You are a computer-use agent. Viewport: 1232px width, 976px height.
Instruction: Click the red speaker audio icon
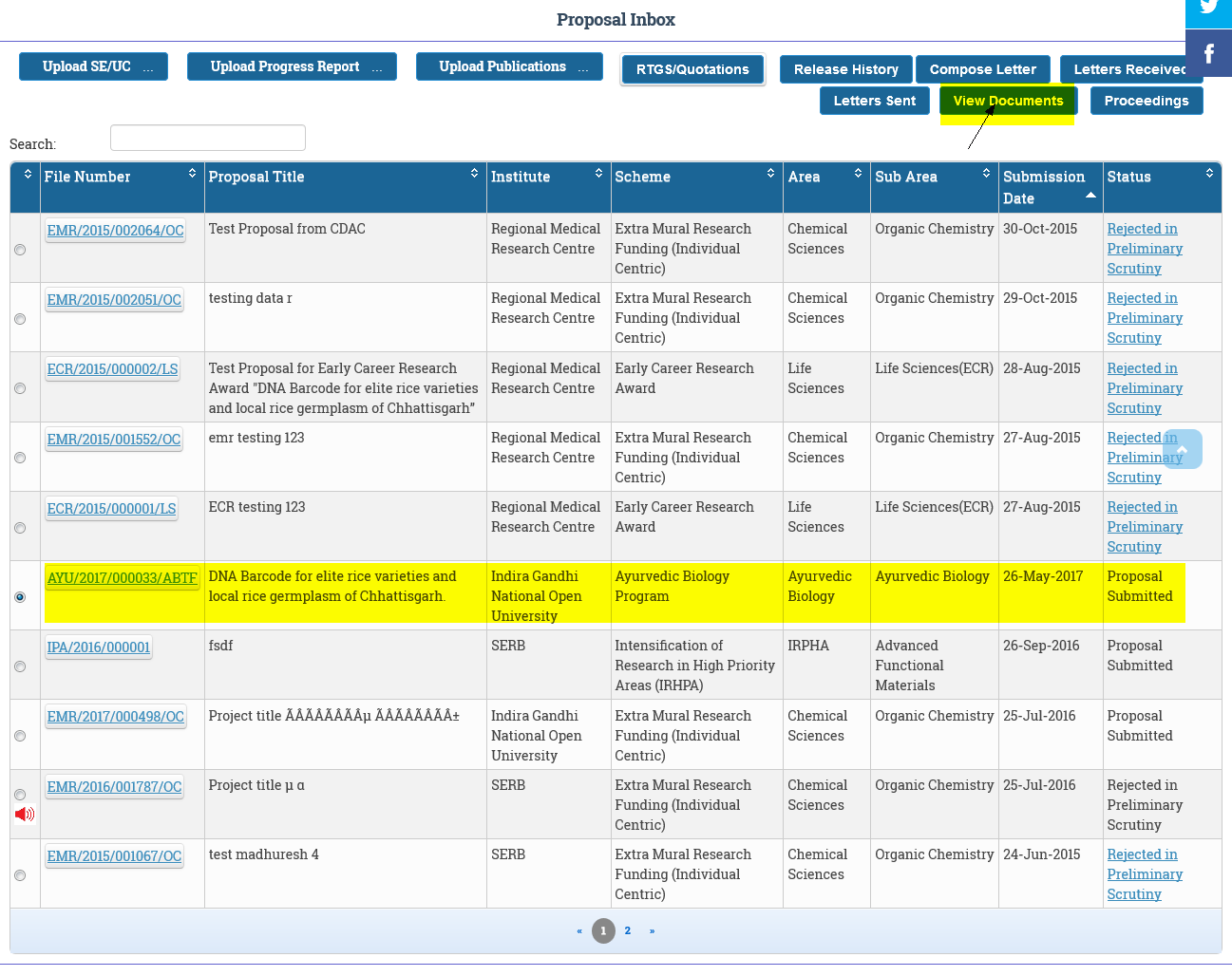point(25,815)
